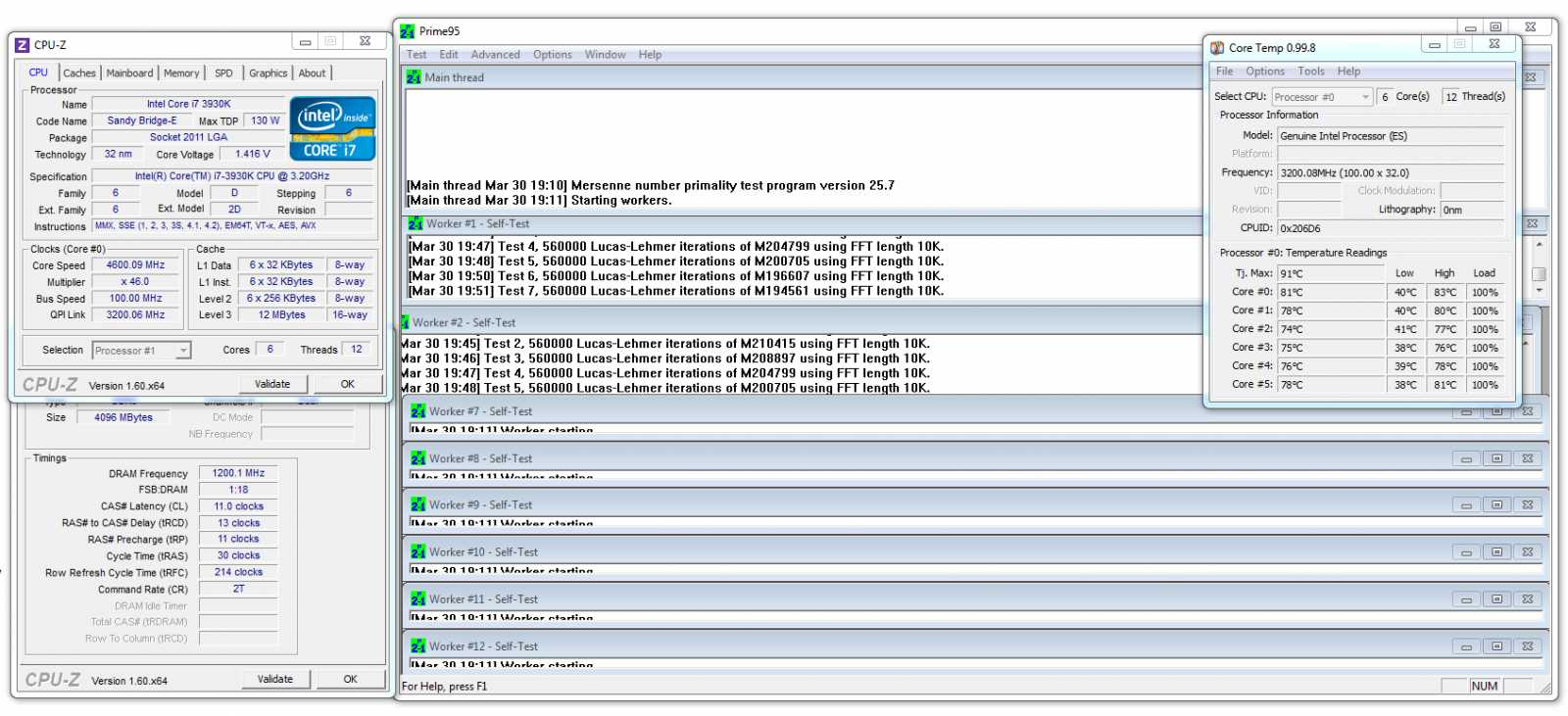Maximize the Worker #10 child window
Image resolution: width=1568 pixels, height=716 pixels.
pyautogui.click(x=1496, y=552)
